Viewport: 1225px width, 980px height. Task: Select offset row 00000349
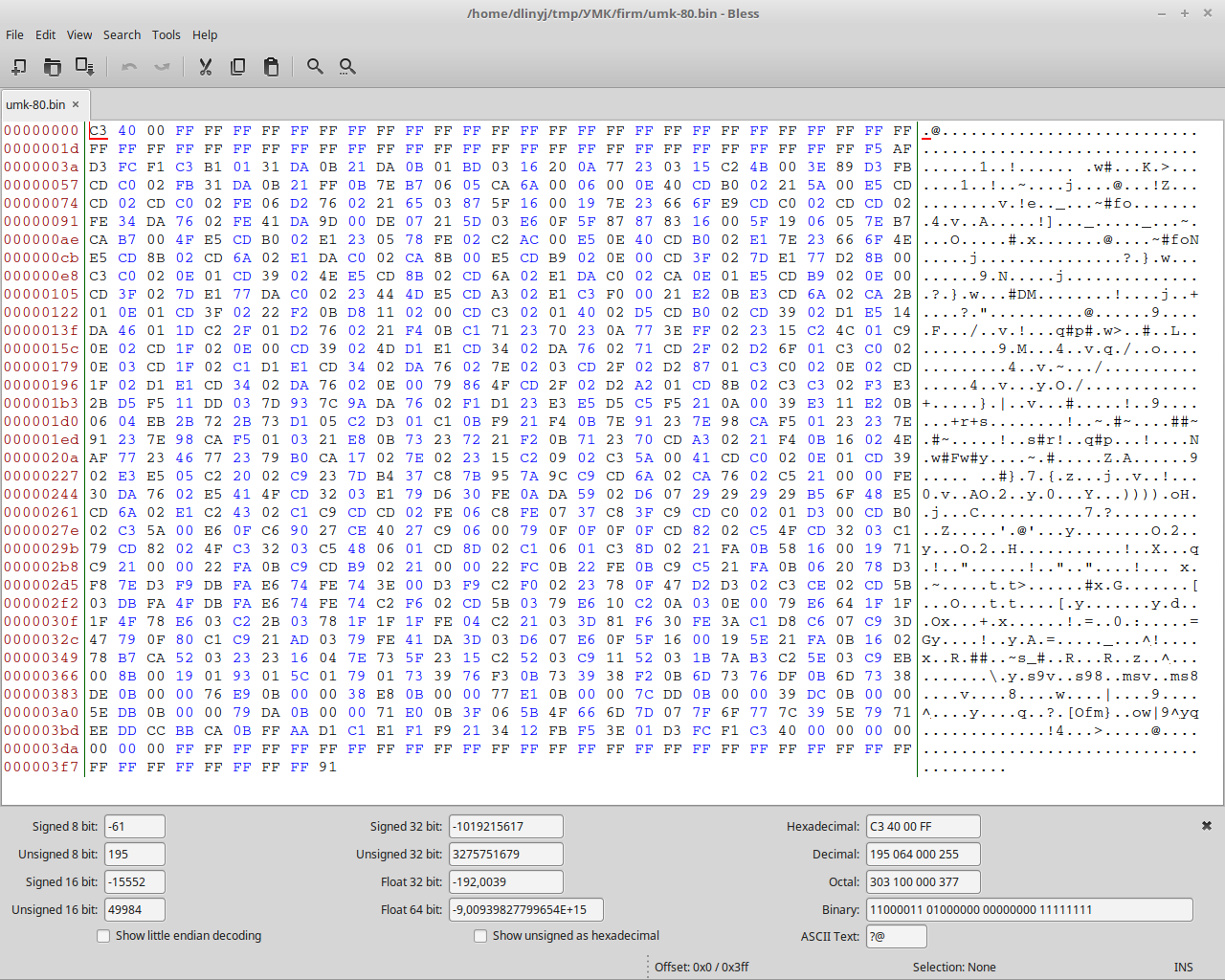coord(42,658)
